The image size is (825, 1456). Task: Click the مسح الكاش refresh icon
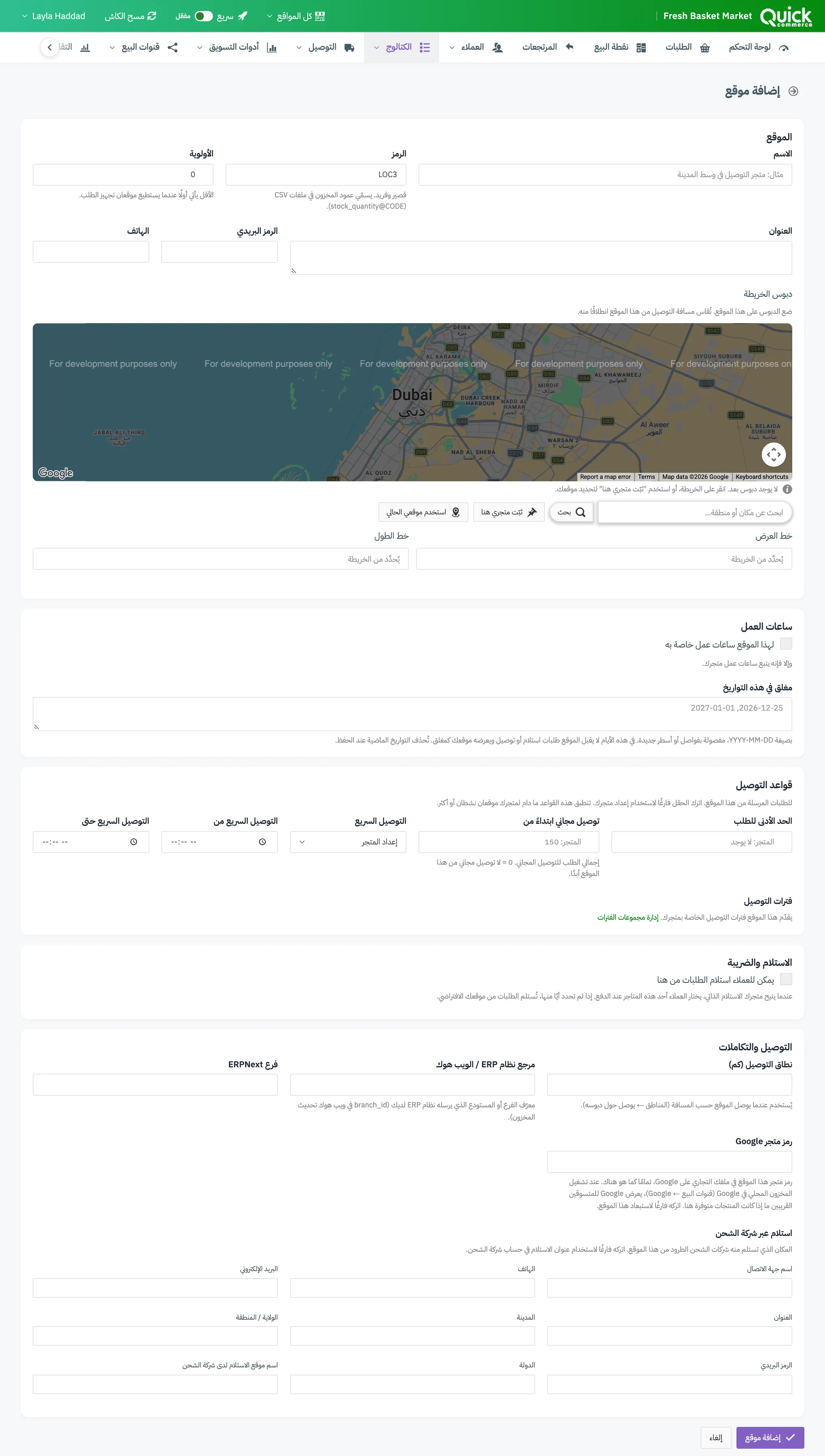coord(151,16)
